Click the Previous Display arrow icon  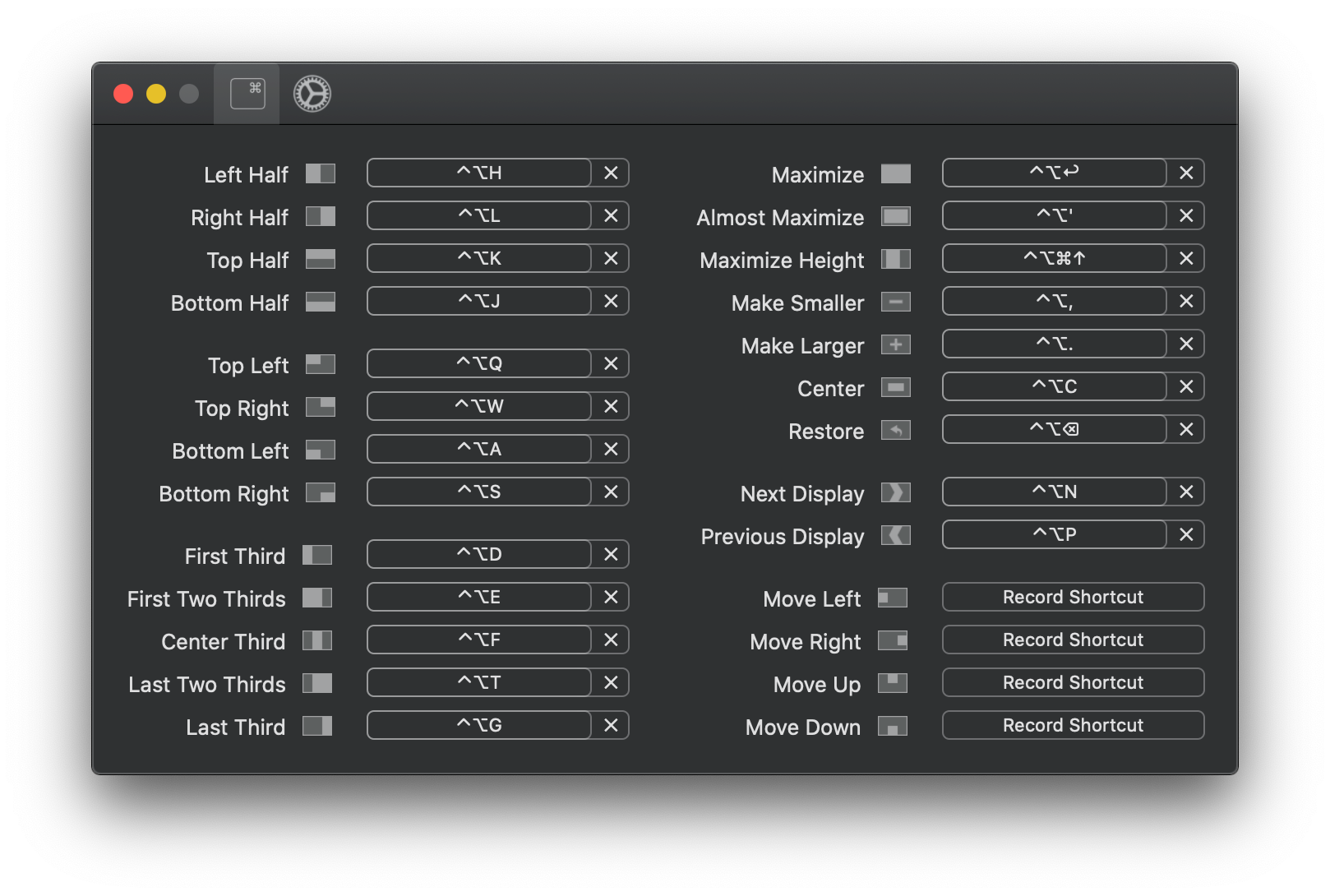(x=897, y=535)
